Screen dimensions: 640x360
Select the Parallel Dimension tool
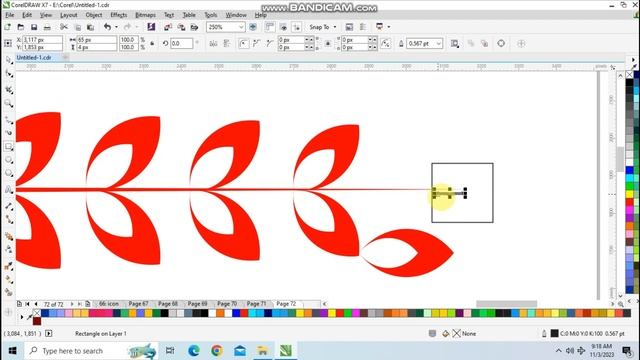9,206
